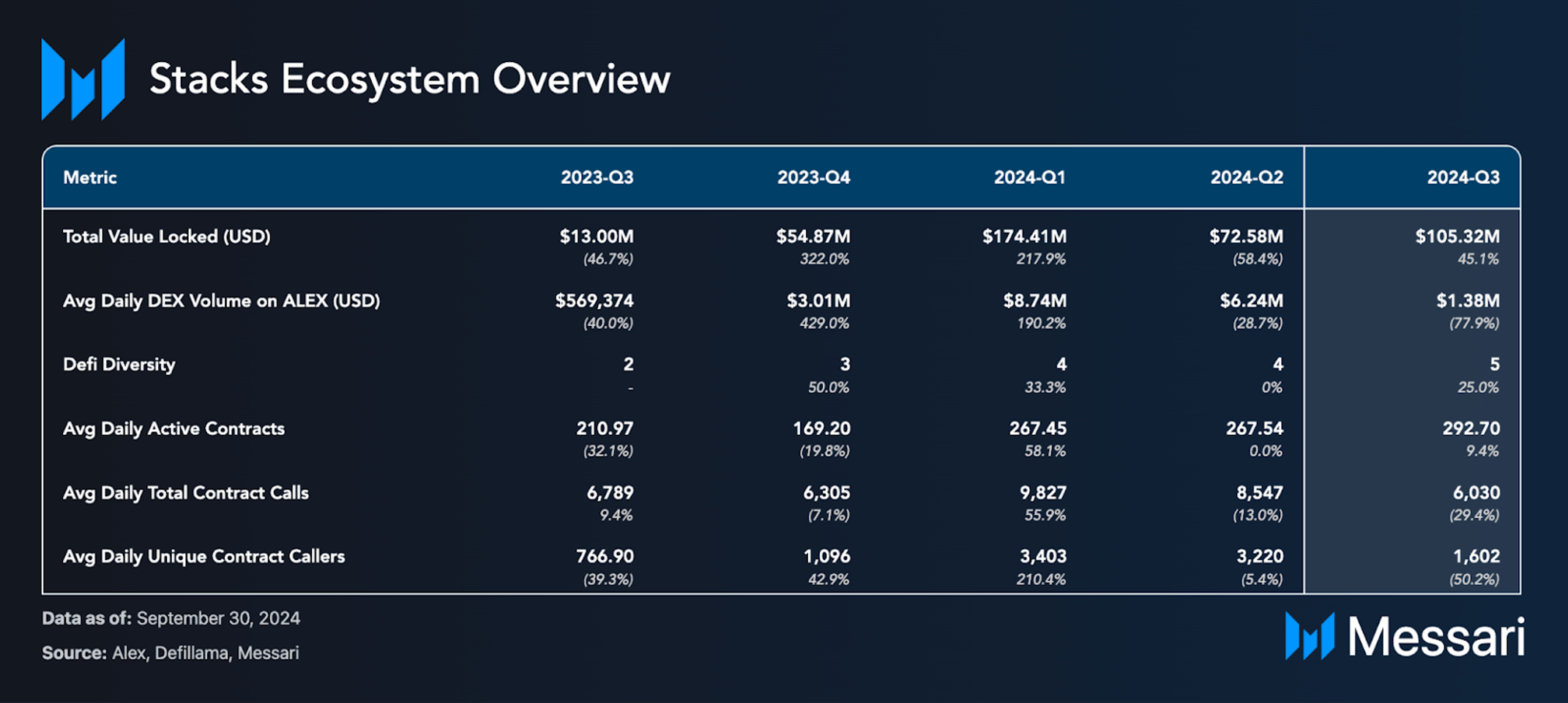1568x703 pixels.
Task: Select the highlighted 2024-Q3 column header
Action: [x=1463, y=177]
